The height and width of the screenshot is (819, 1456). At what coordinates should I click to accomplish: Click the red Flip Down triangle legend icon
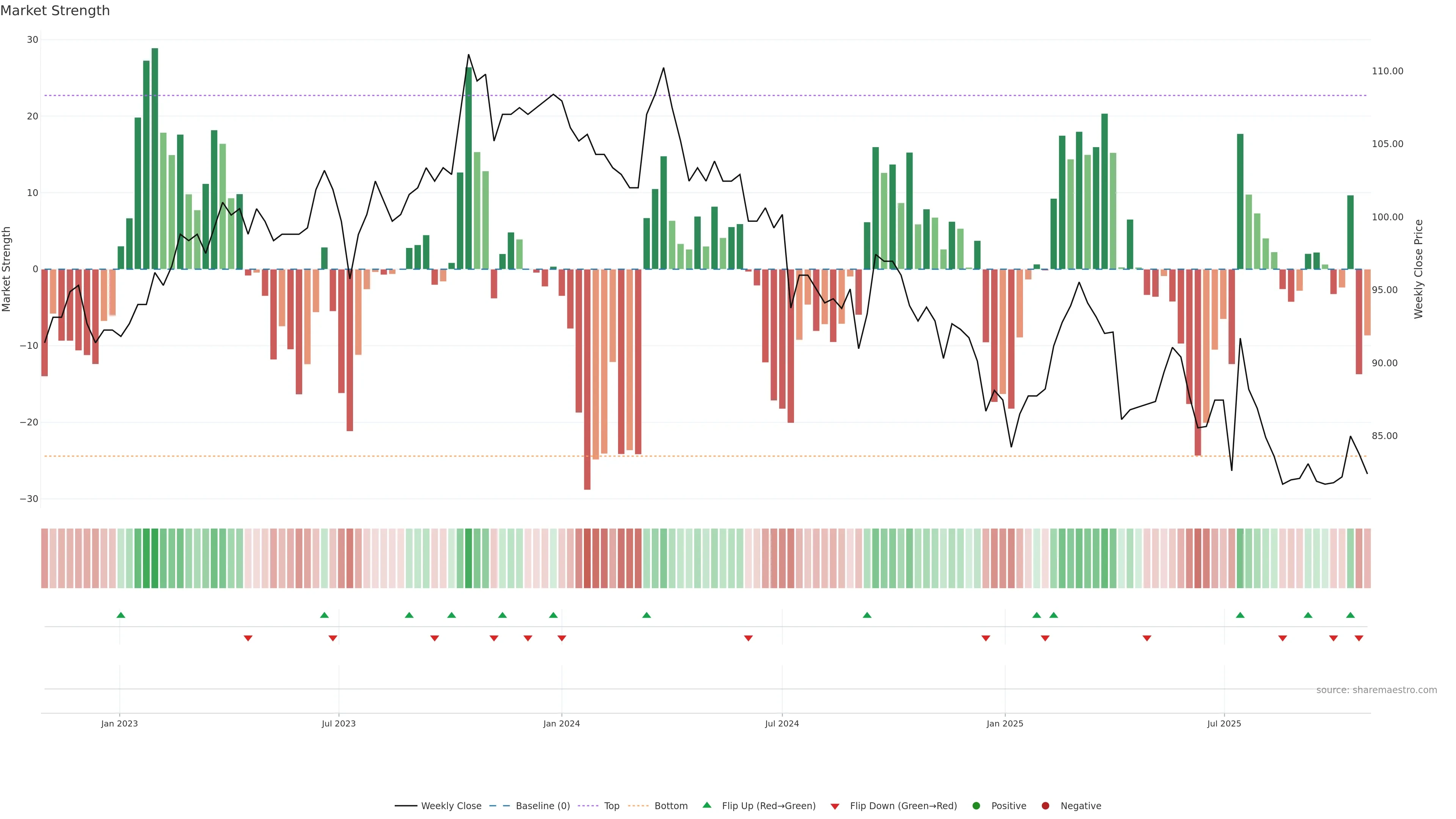pos(835,806)
